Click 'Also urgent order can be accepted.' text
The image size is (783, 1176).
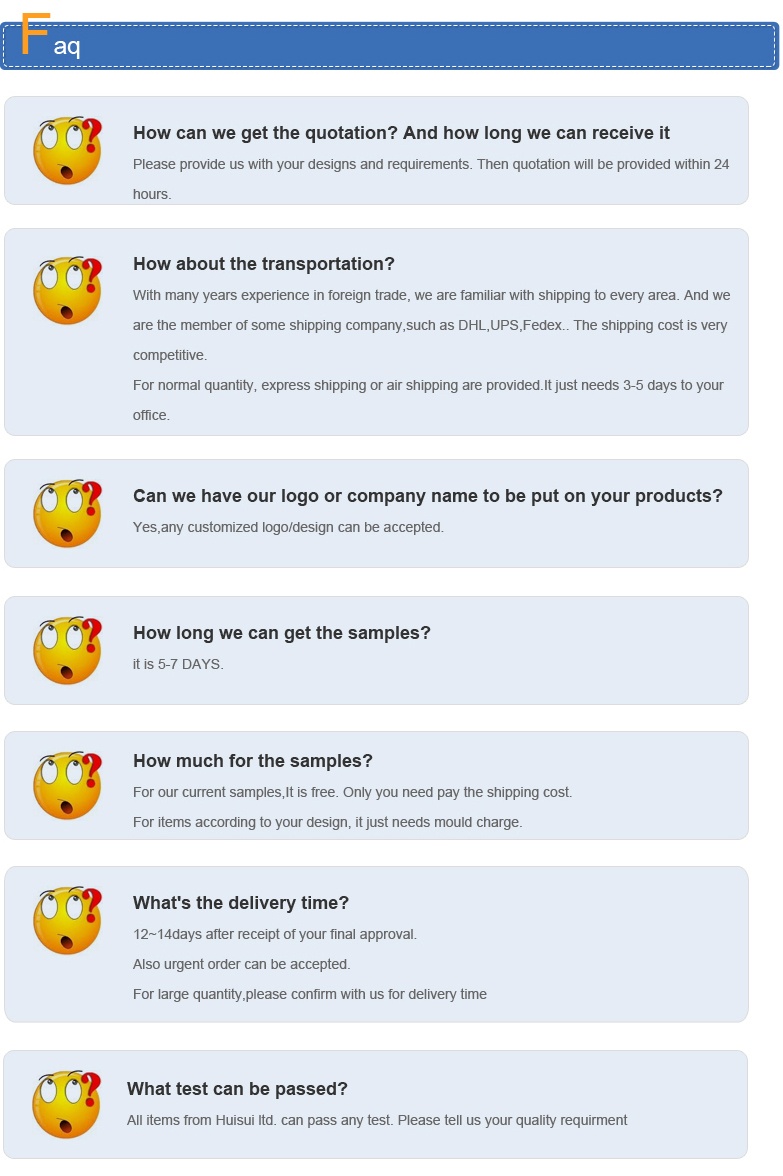(242, 964)
